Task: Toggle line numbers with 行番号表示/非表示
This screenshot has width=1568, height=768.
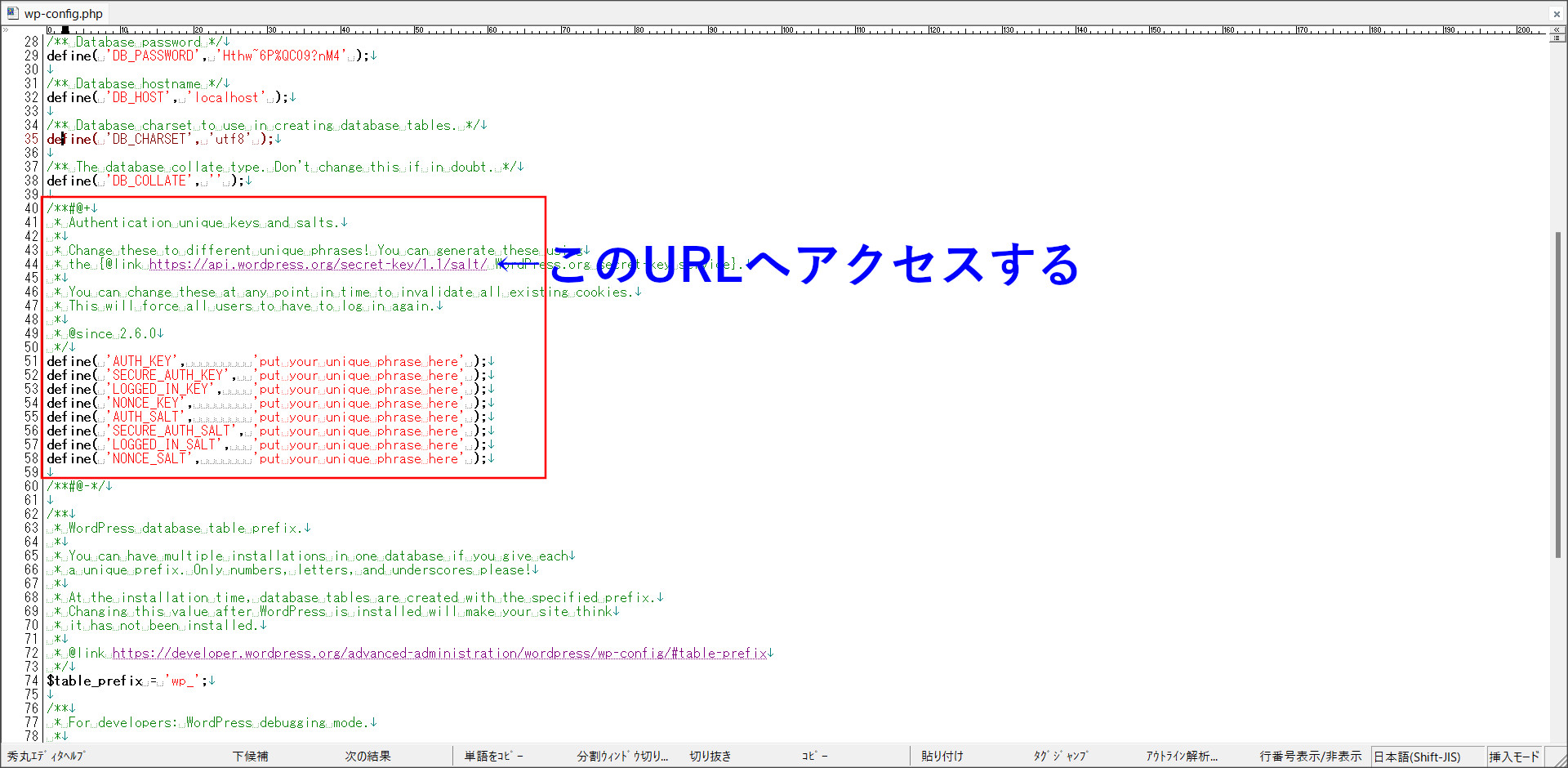Action: pyautogui.click(x=1310, y=757)
